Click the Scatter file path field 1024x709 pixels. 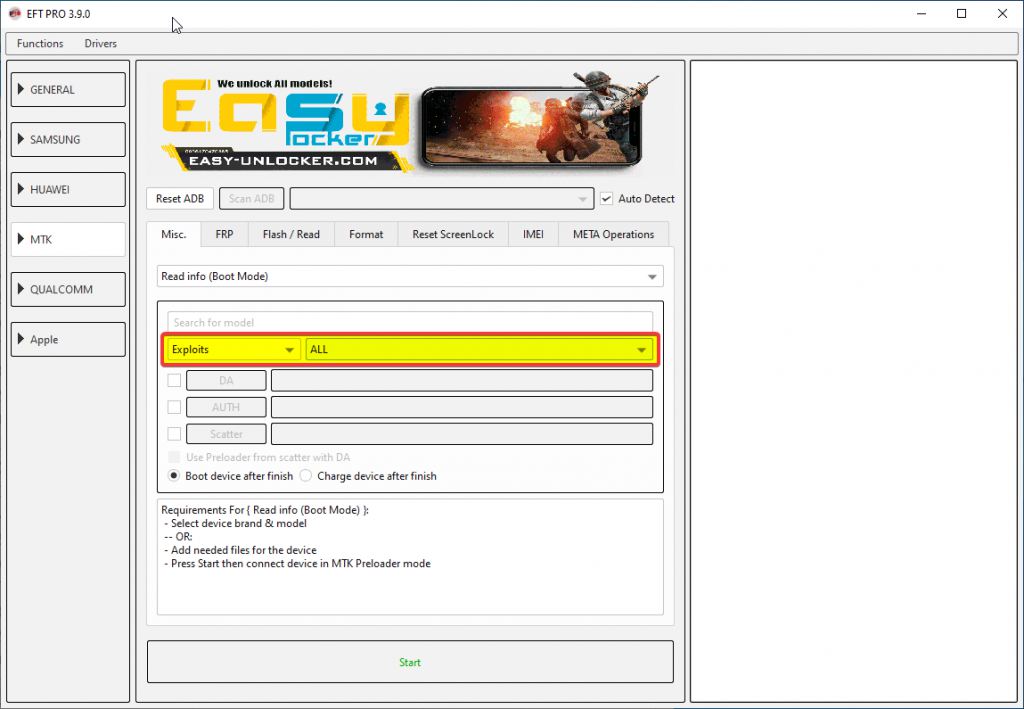click(x=462, y=433)
